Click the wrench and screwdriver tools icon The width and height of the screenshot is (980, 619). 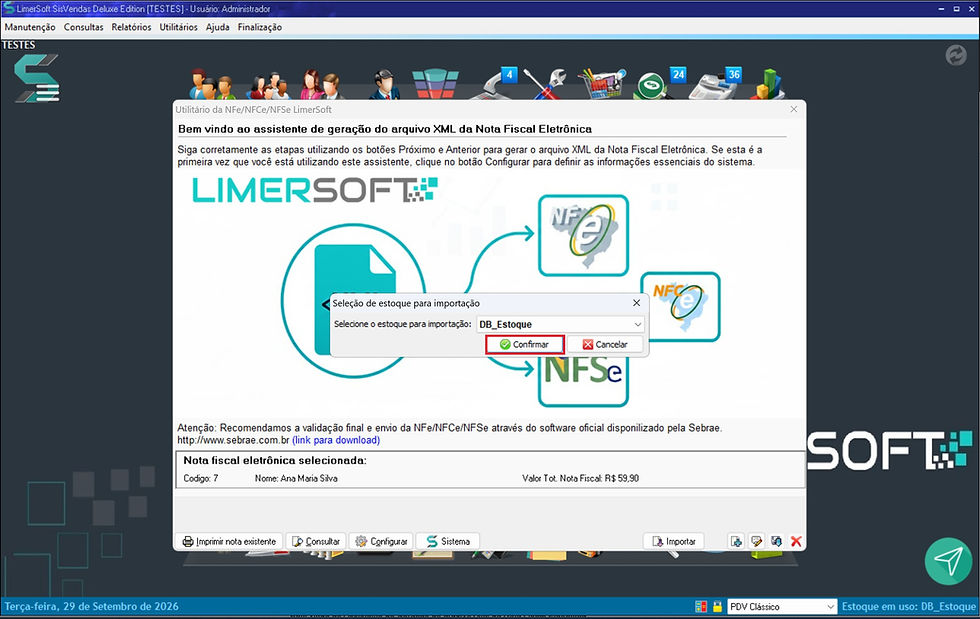click(545, 84)
